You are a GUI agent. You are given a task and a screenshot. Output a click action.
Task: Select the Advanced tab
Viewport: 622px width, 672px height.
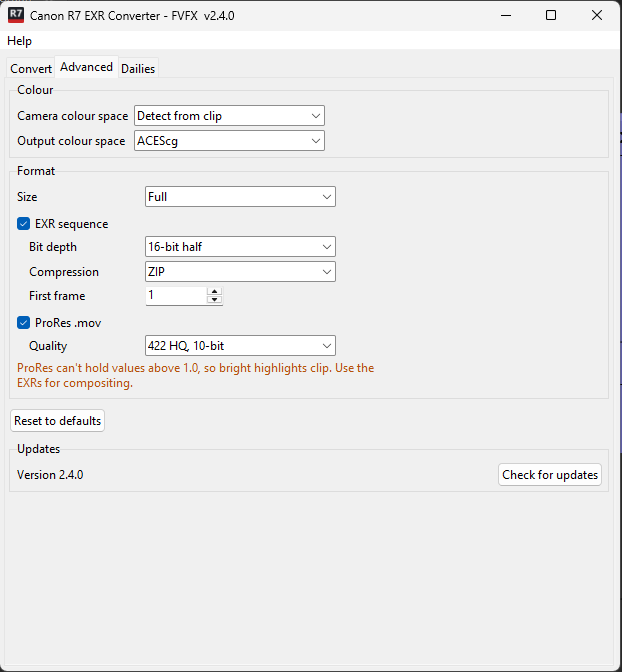[x=86, y=67]
